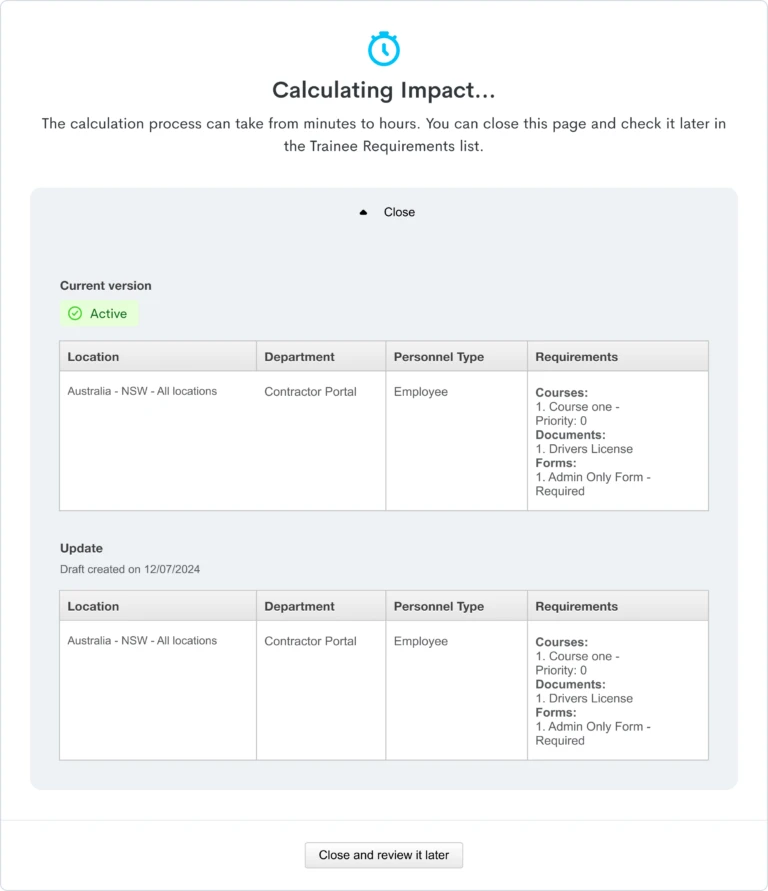This screenshot has width=768, height=891.
Task: Click the Draft created on 12/07/2024 text
Action: point(130,569)
